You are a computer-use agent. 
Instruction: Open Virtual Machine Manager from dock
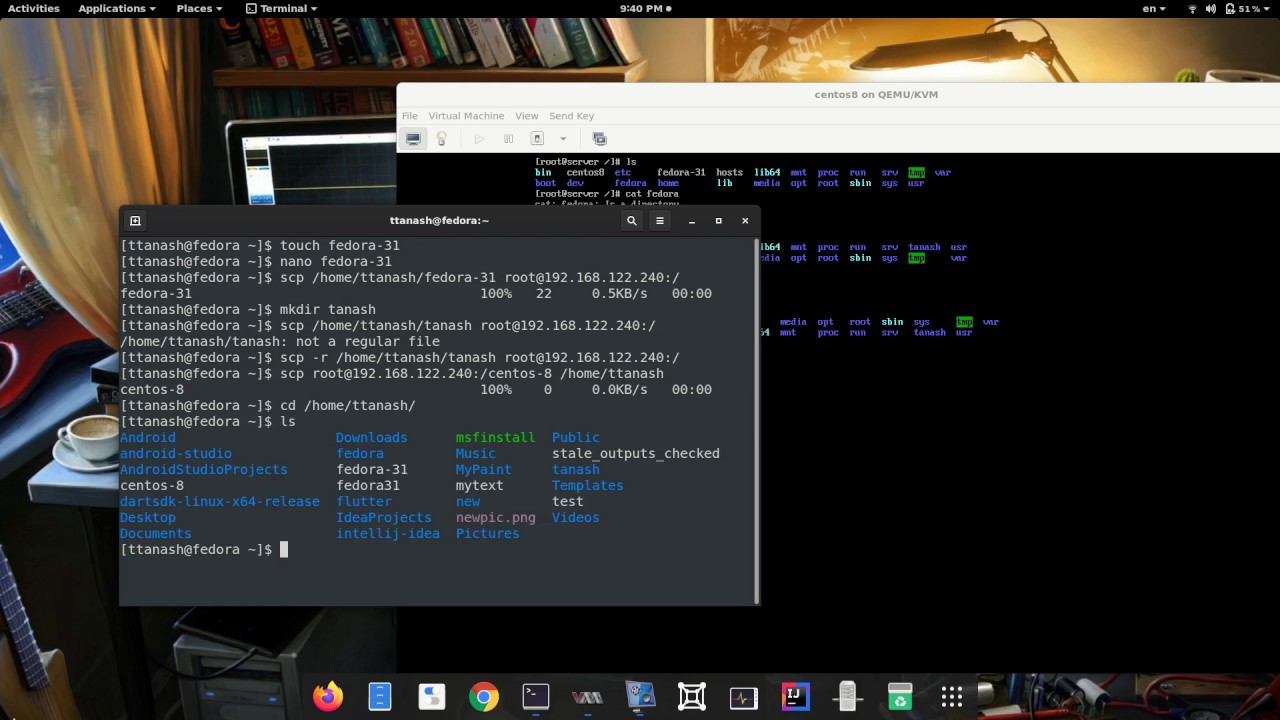point(588,696)
